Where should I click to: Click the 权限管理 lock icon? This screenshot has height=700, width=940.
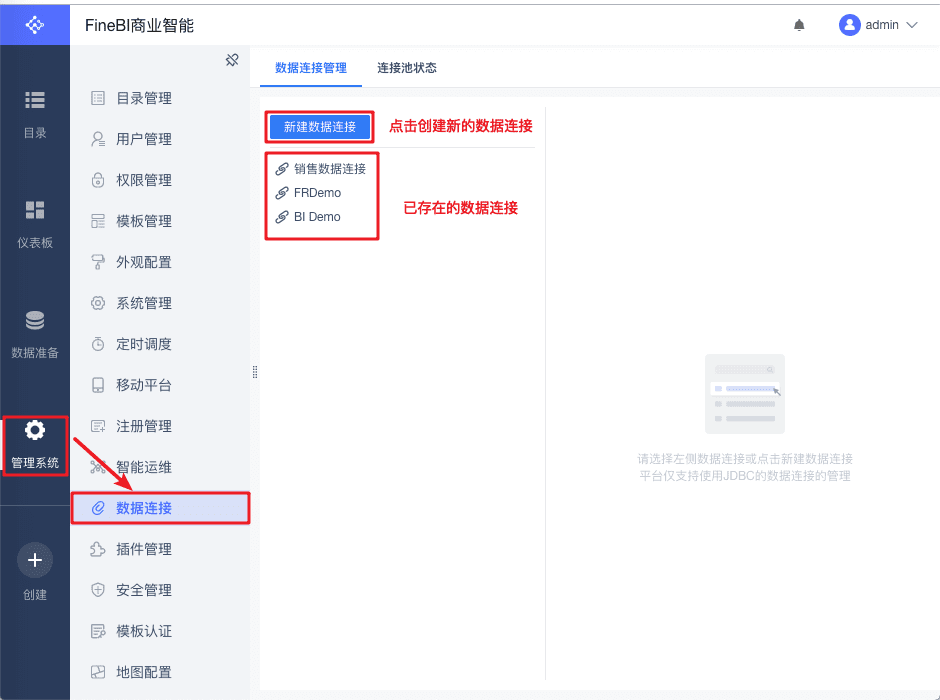[x=98, y=180]
